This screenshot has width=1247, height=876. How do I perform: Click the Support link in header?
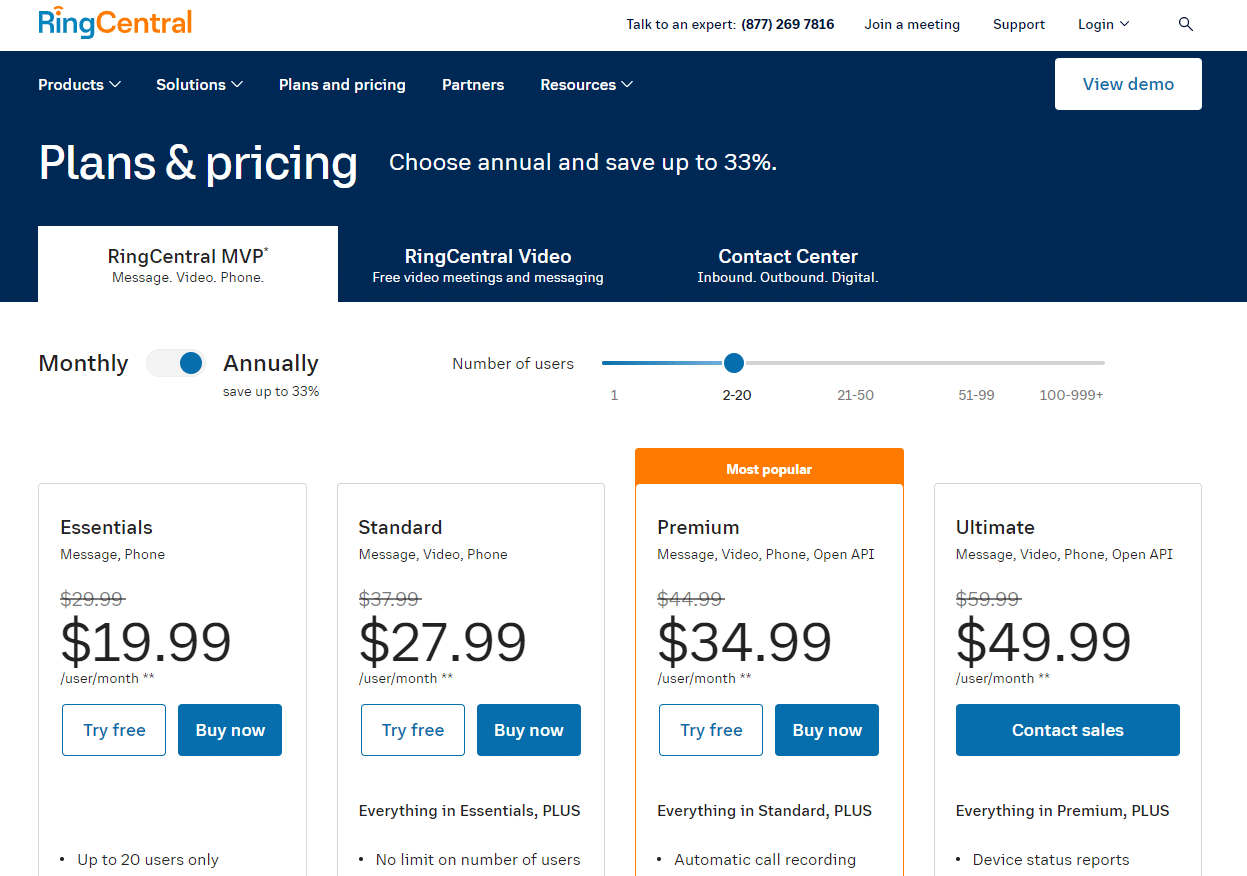click(1019, 25)
